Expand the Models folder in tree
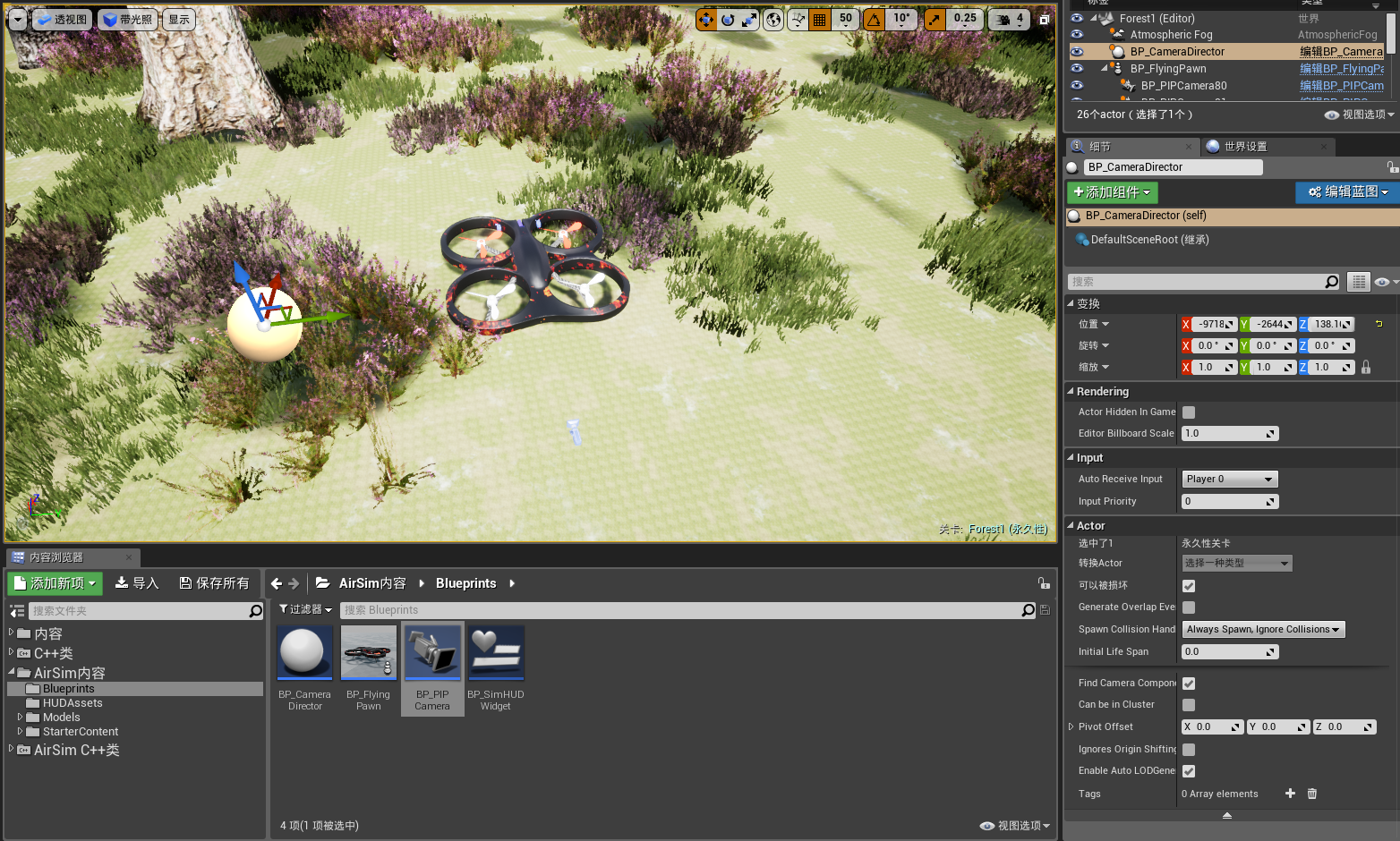The width and height of the screenshot is (1400, 841). coord(20,717)
